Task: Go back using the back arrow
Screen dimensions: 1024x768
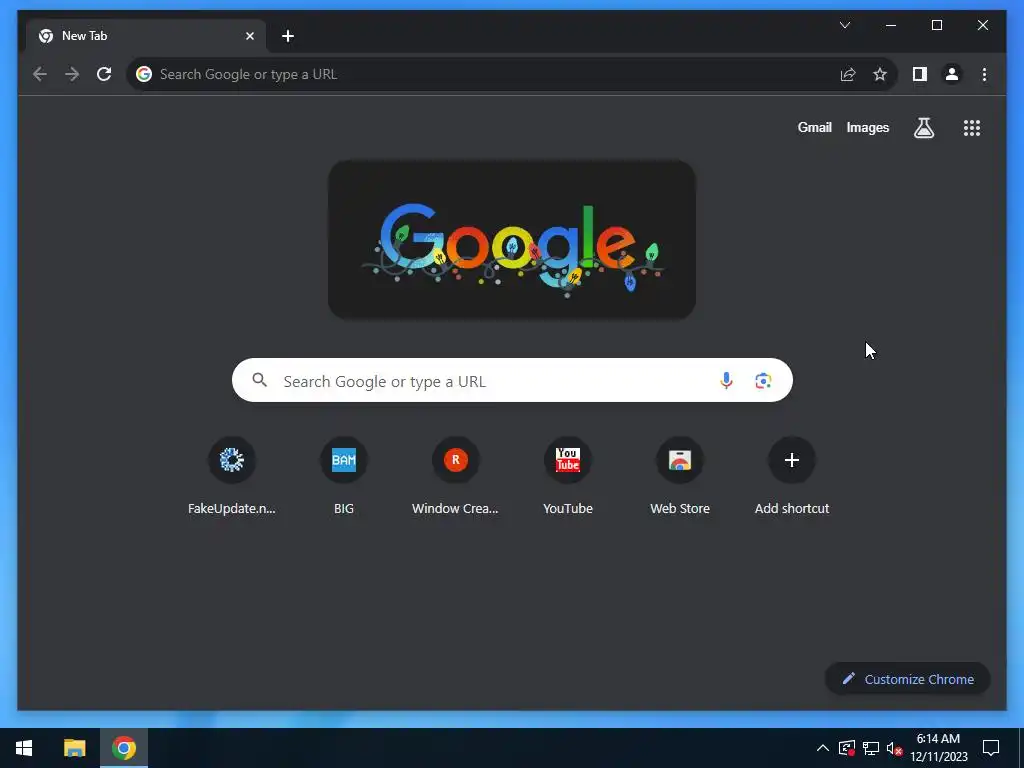Action: pyautogui.click(x=40, y=74)
